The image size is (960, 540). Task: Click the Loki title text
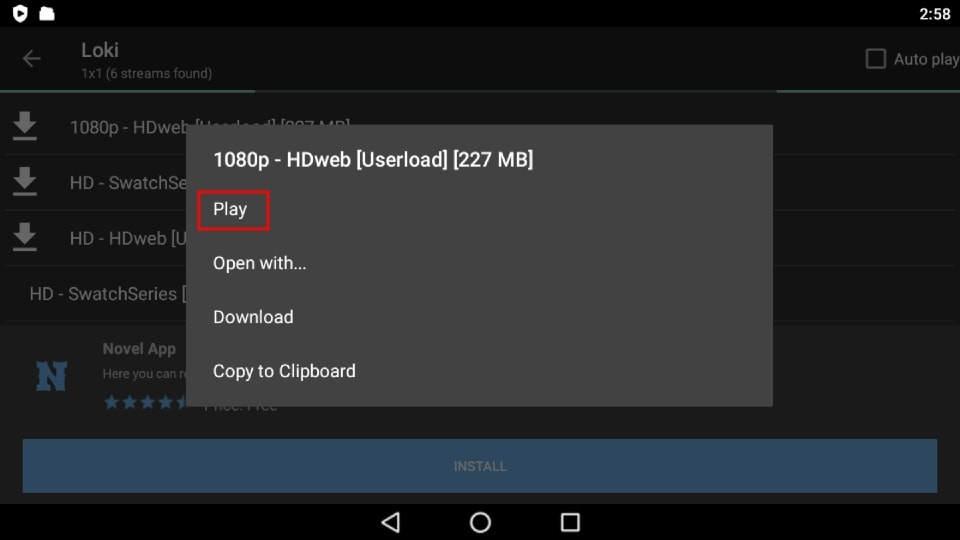100,50
